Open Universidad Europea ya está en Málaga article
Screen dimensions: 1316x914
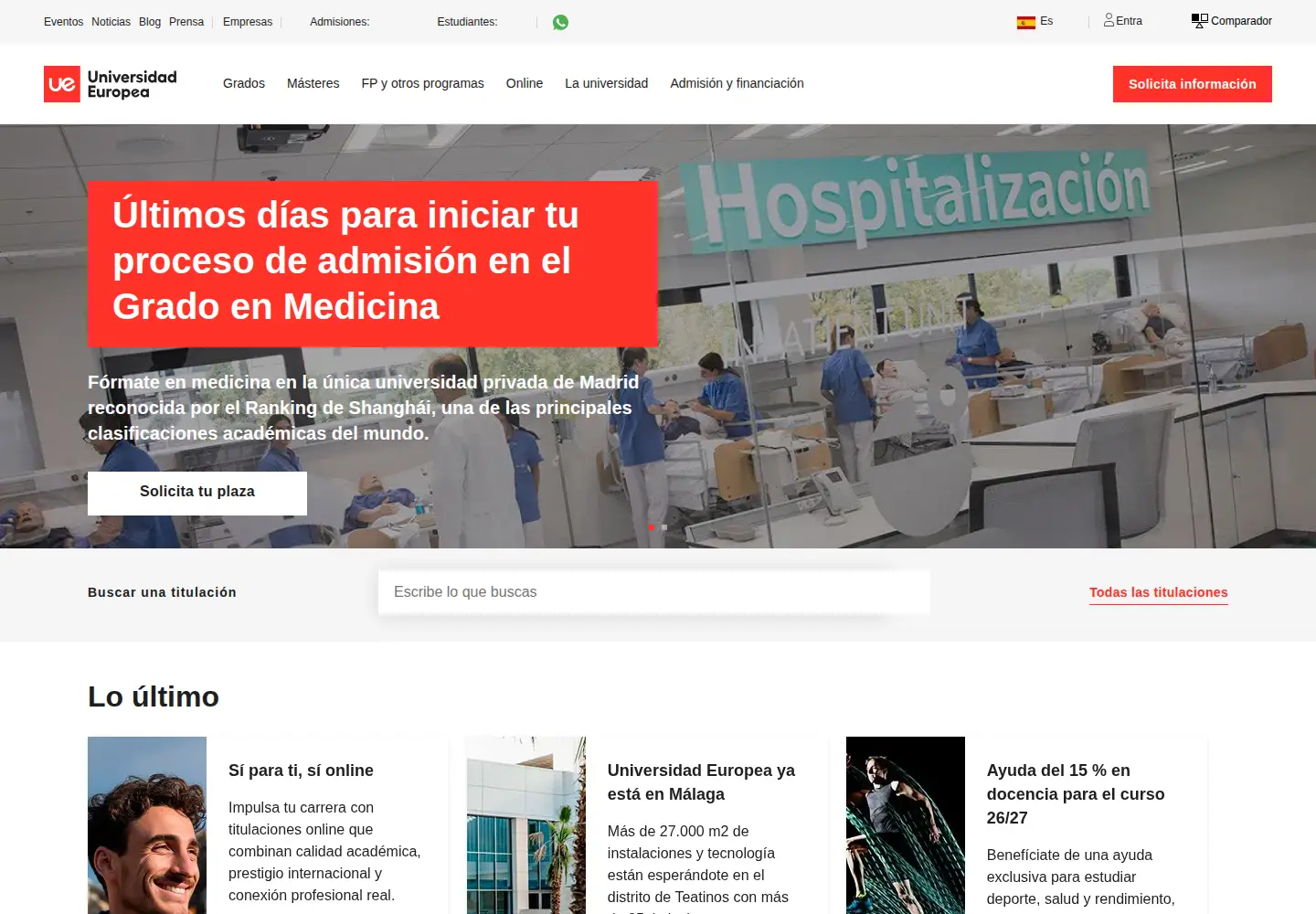(701, 782)
